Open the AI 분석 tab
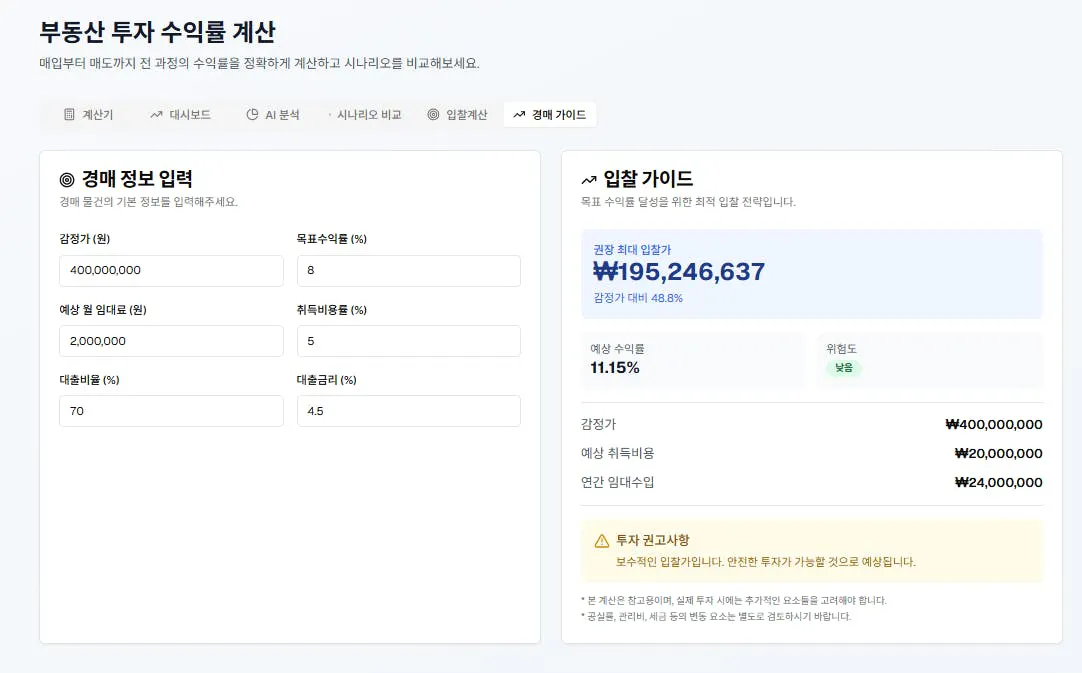The height and width of the screenshot is (673, 1082). click(x=273, y=115)
